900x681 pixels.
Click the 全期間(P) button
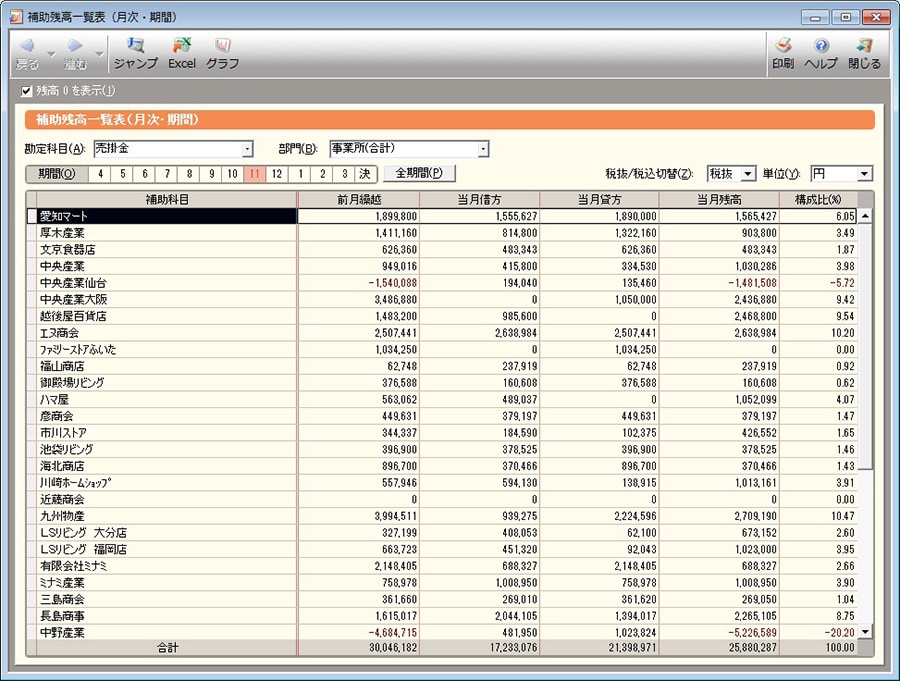click(419, 173)
